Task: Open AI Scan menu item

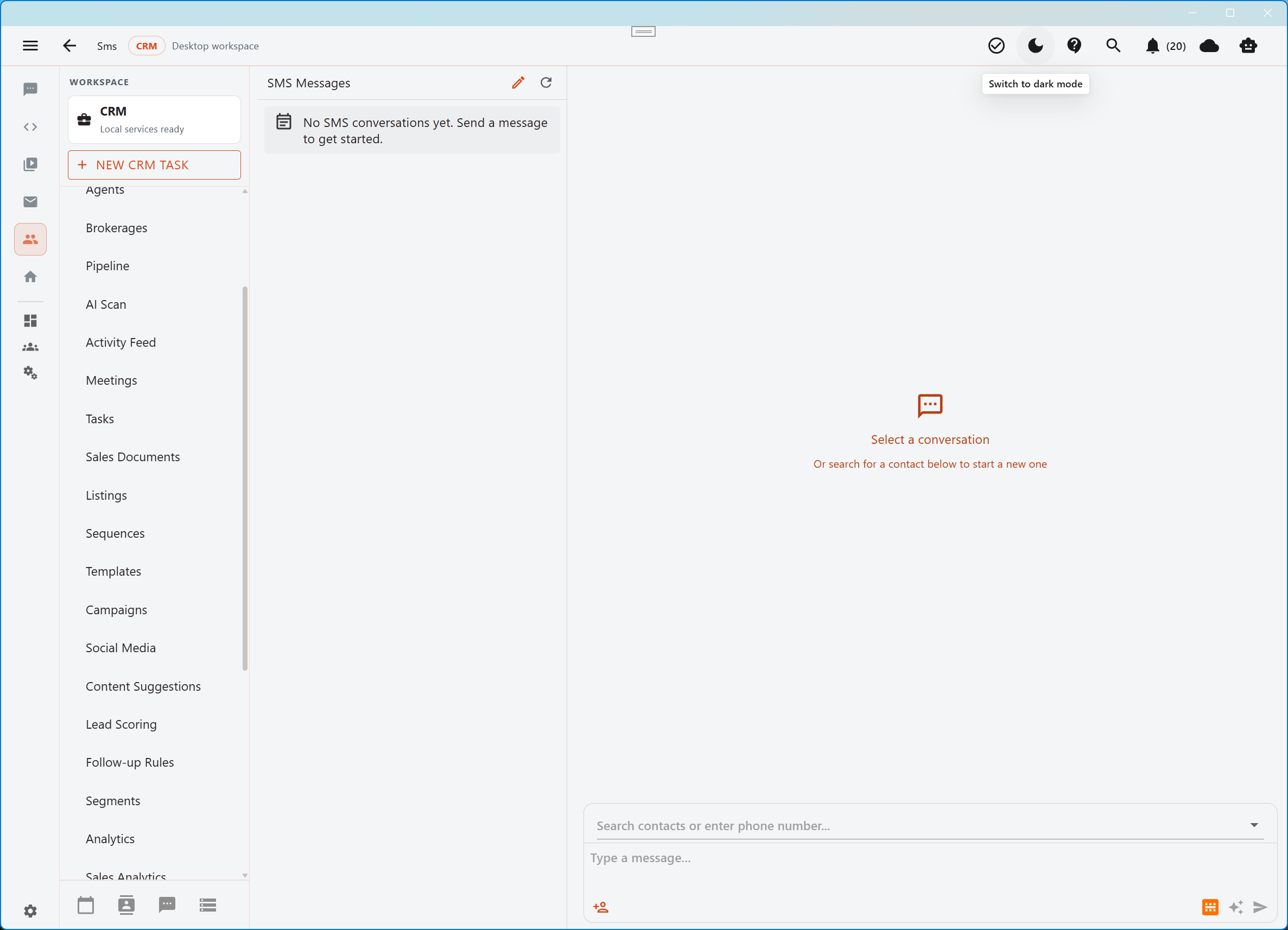Action: [x=106, y=305]
